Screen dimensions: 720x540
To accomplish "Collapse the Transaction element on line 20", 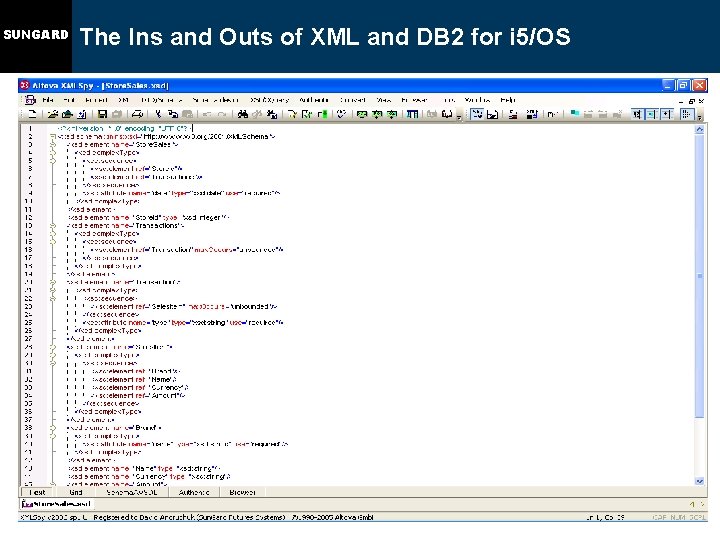I will (x=53, y=282).
